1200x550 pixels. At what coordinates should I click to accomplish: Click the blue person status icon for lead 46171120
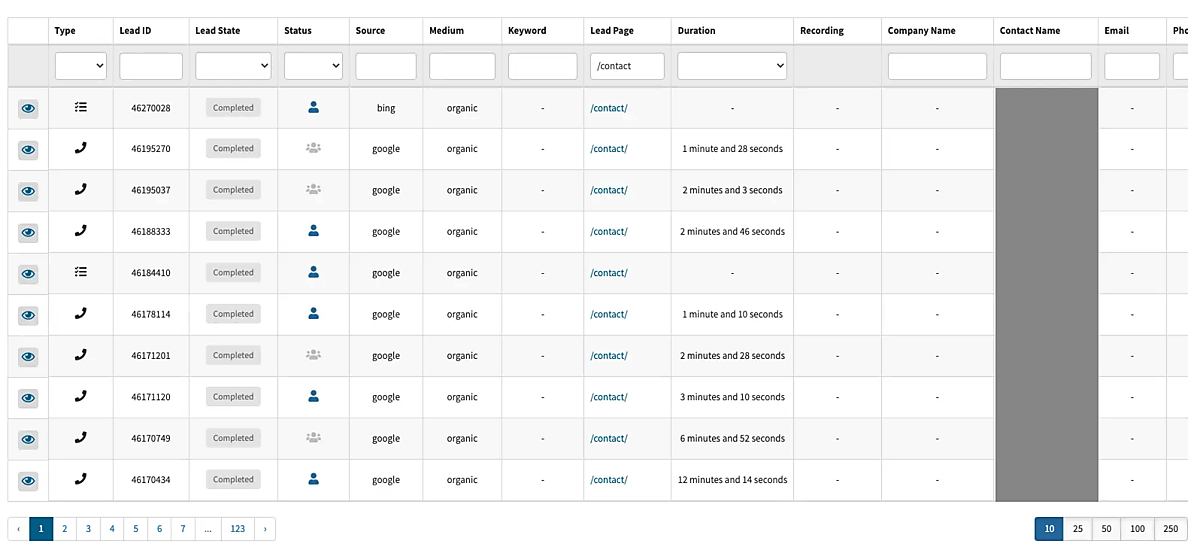(x=313, y=397)
